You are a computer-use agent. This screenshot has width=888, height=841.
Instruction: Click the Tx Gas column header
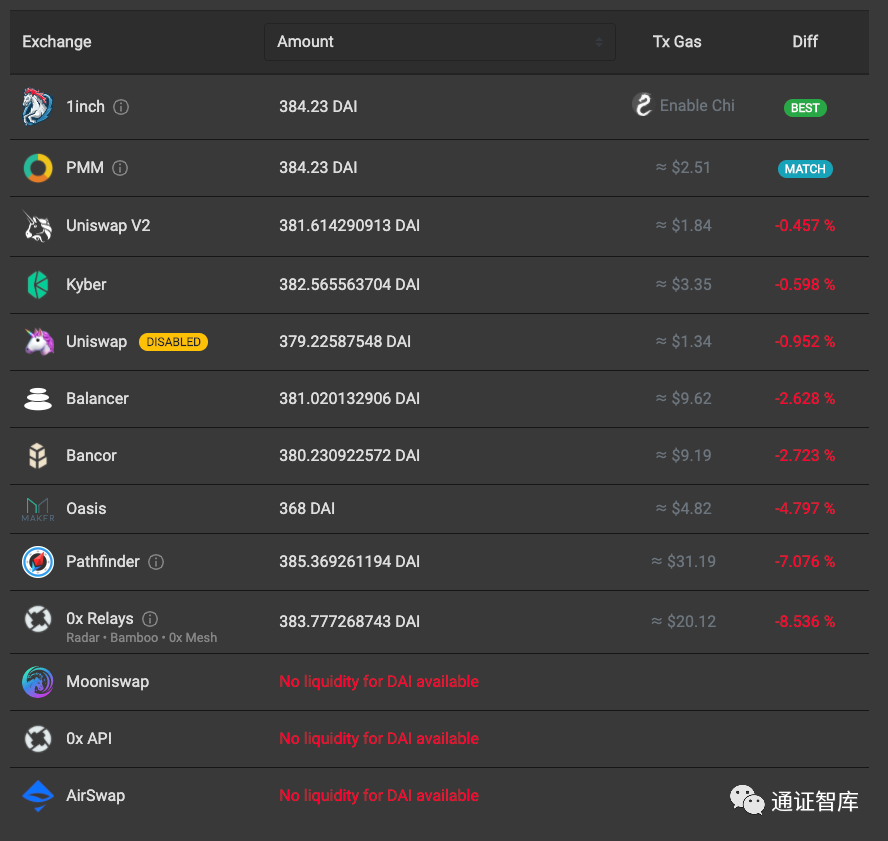click(x=677, y=42)
